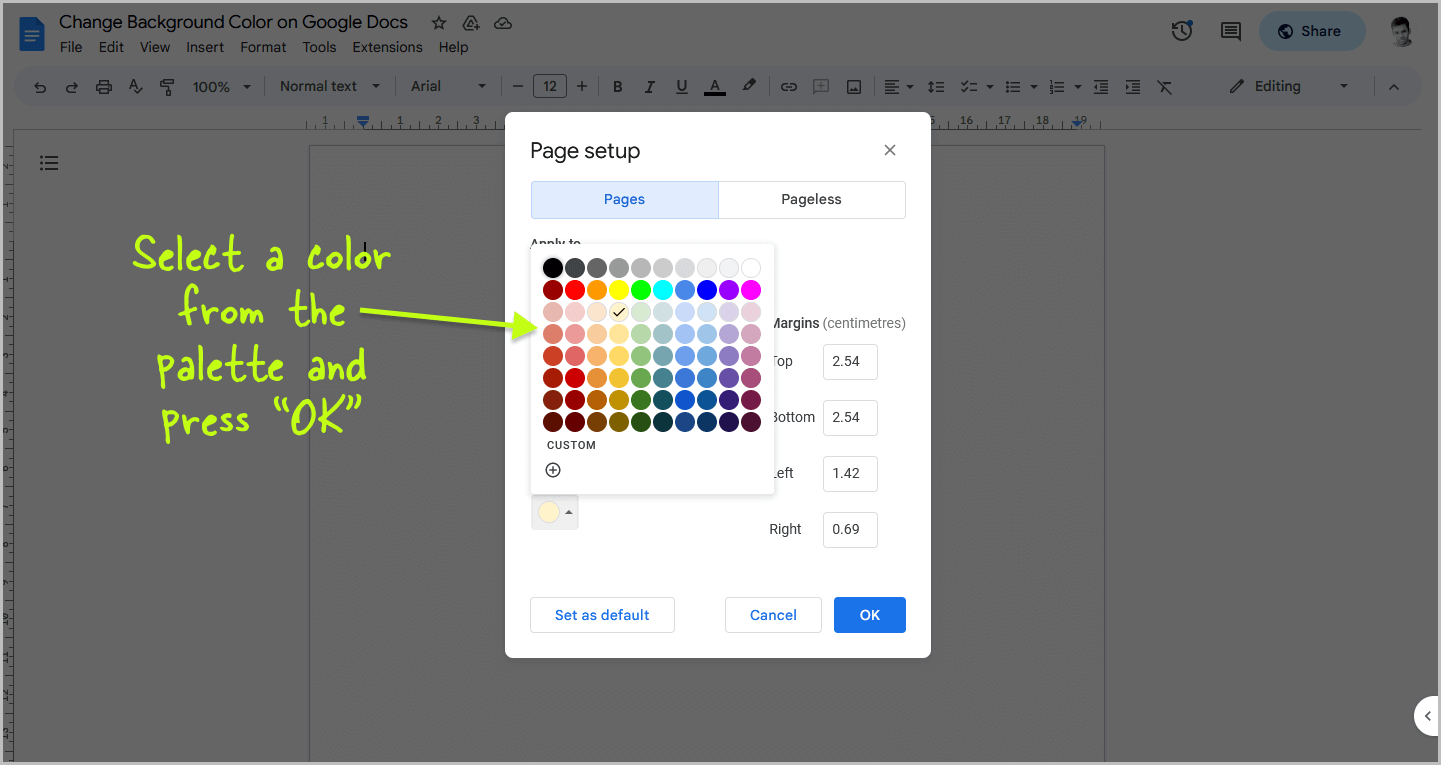The image size is (1441, 765).
Task: Pick the checked light yellow swatch
Action: pos(619,312)
